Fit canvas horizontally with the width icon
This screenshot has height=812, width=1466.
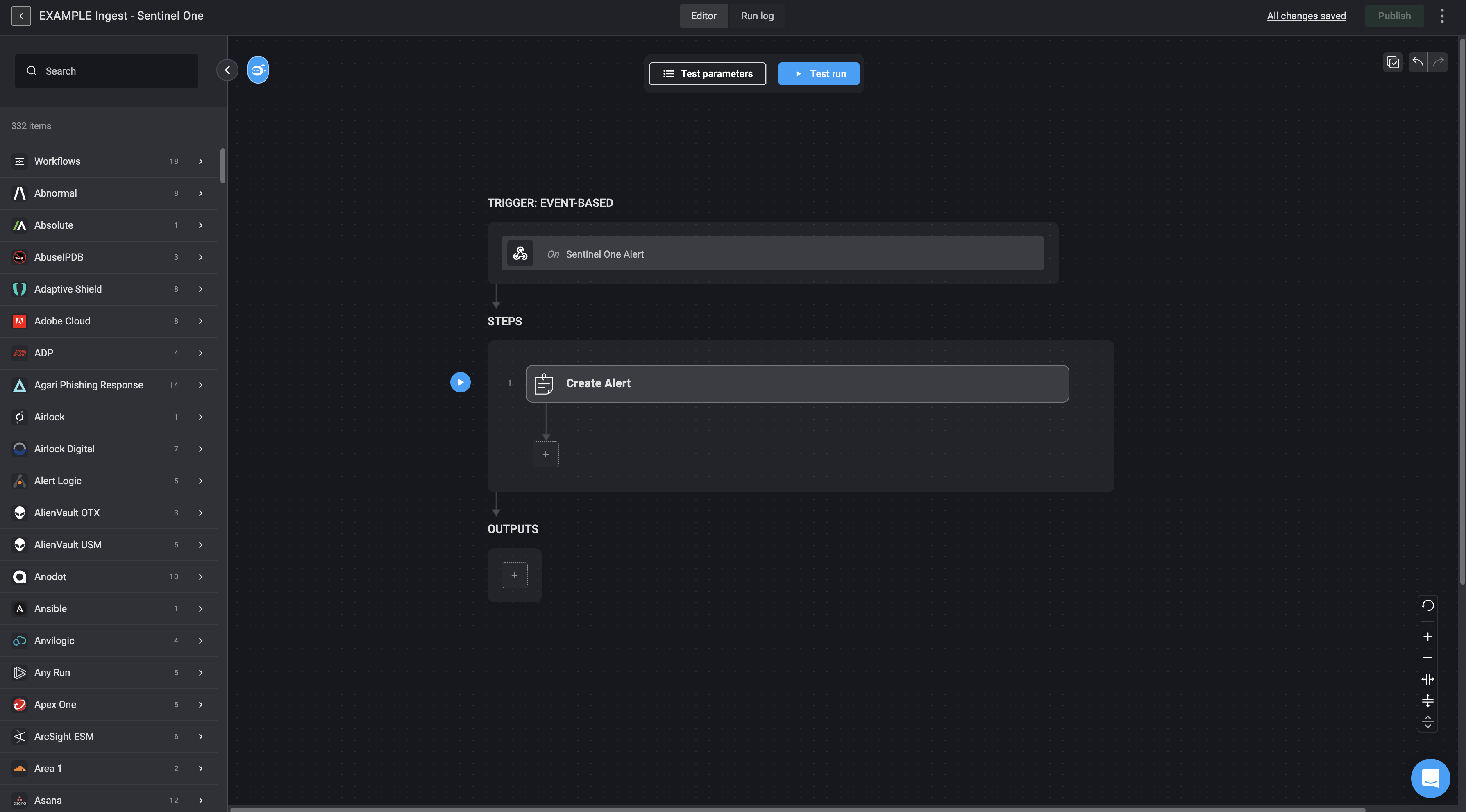click(x=1427, y=679)
